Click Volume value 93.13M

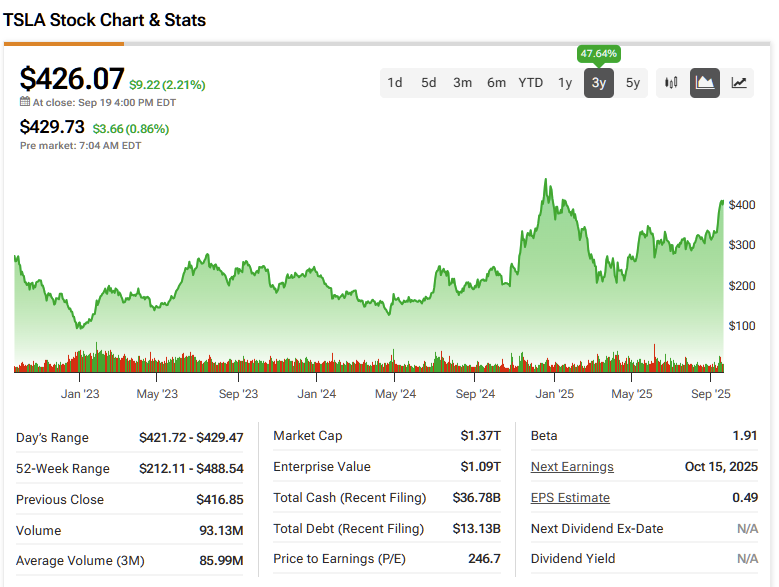[x=221, y=530]
